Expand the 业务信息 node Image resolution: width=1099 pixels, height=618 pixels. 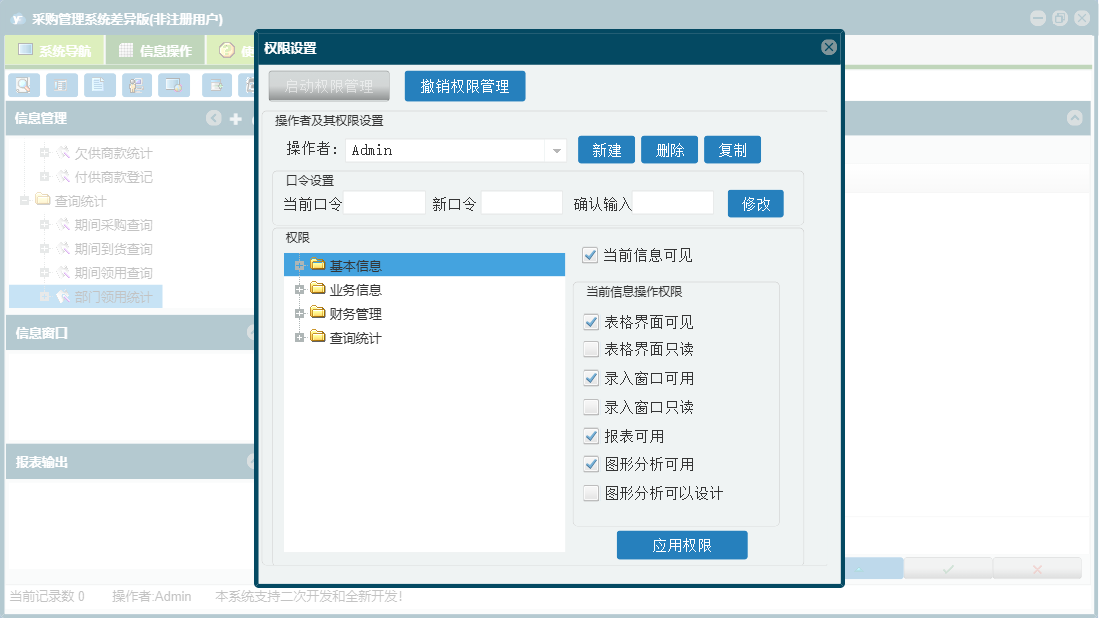[299, 289]
